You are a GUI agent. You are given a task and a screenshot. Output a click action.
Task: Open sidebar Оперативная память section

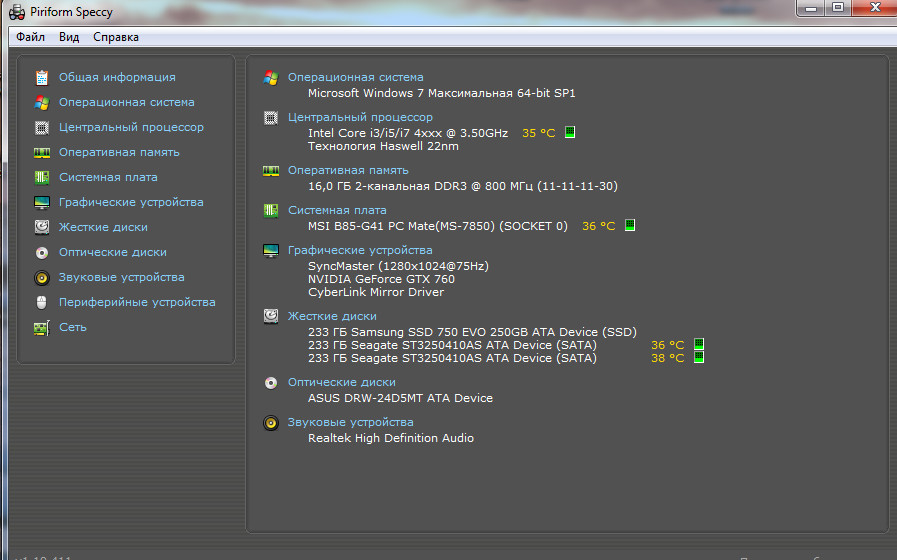(x=119, y=152)
